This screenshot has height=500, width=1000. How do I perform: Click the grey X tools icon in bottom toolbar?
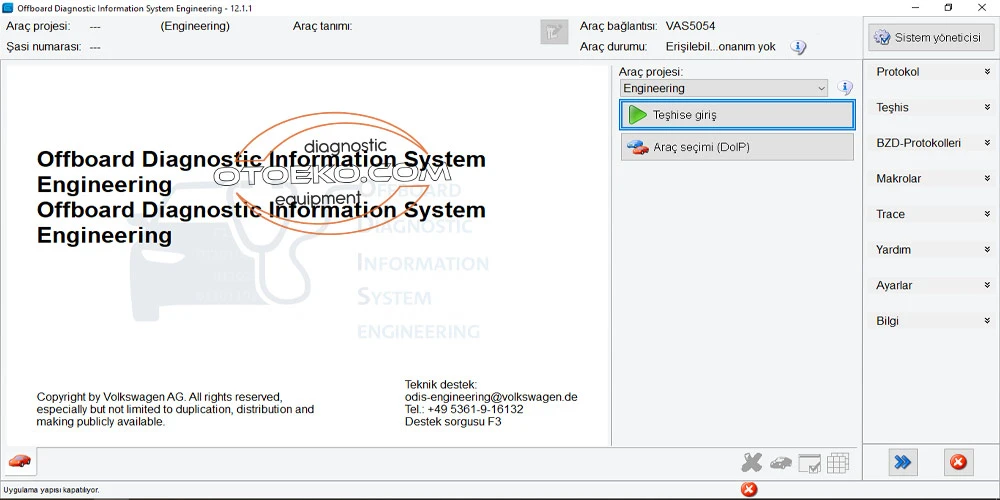coord(753,463)
